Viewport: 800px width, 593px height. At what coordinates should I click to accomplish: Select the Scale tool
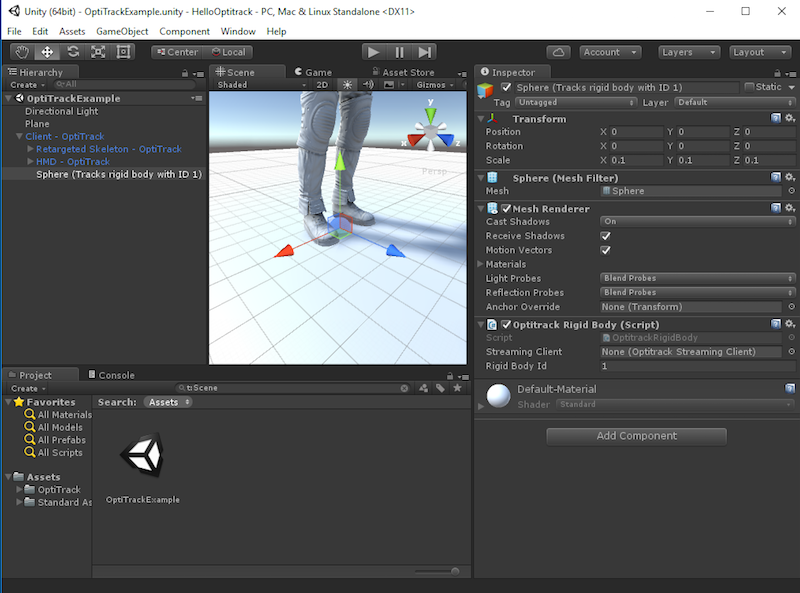pyautogui.click(x=98, y=52)
